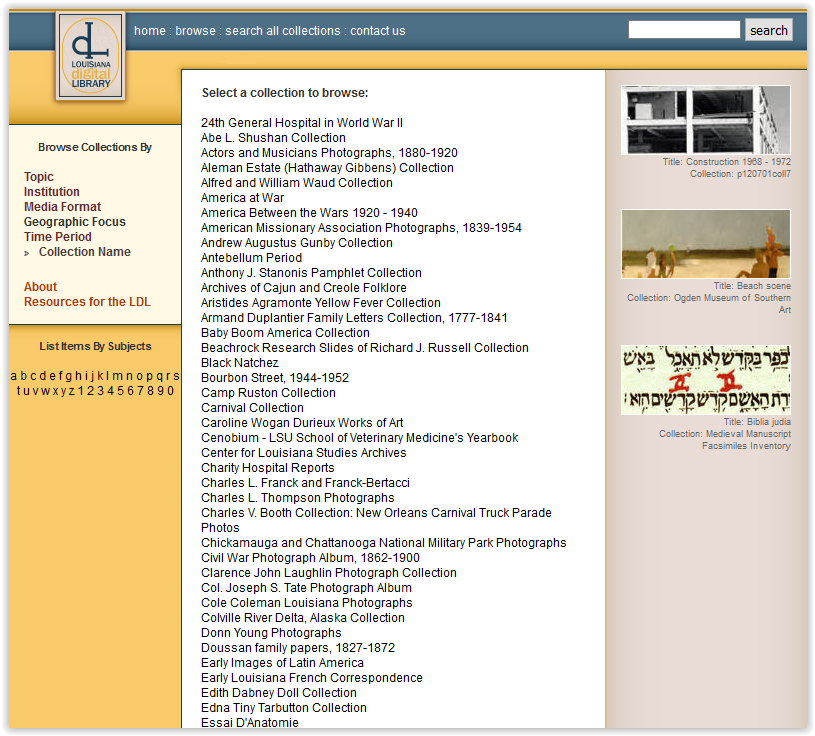This screenshot has width=815, height=736.
Task: Open search all collections in header
Action: [x=283, y=31]
